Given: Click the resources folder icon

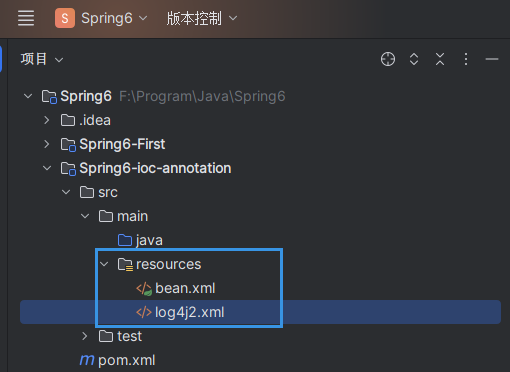Looking at the screenshot, I should 125,265.
